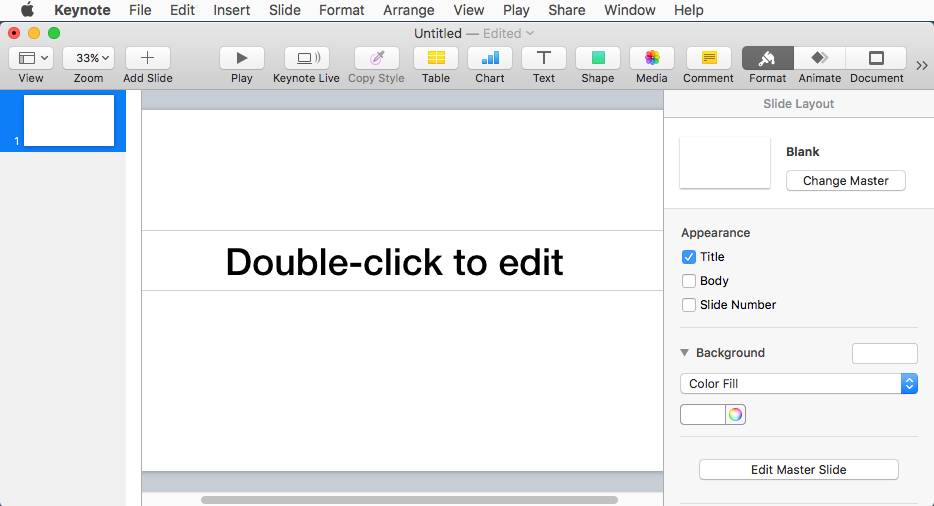This screenshot has width=934, height=506.
Task: Click the Copy Style eyedropper icon
Action: tap(376, 58)
